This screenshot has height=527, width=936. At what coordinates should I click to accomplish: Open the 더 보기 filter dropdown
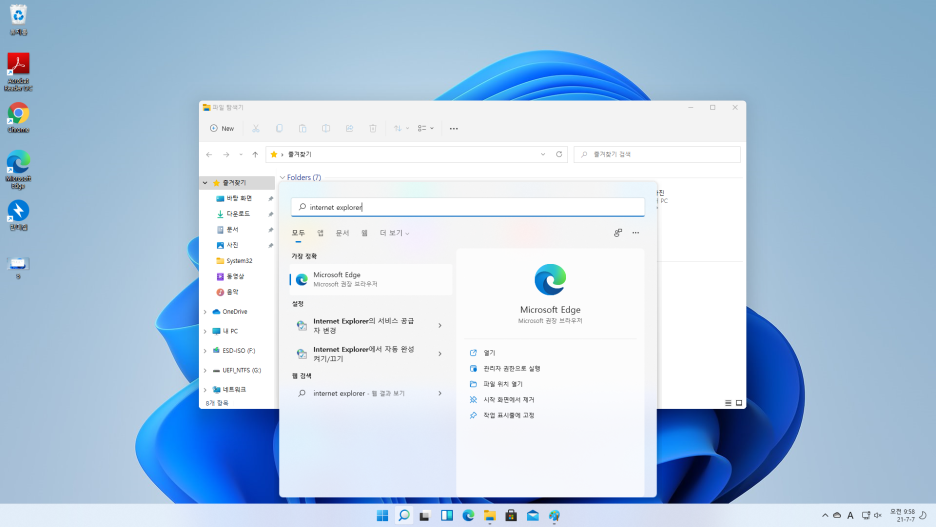tap(395, 233)
